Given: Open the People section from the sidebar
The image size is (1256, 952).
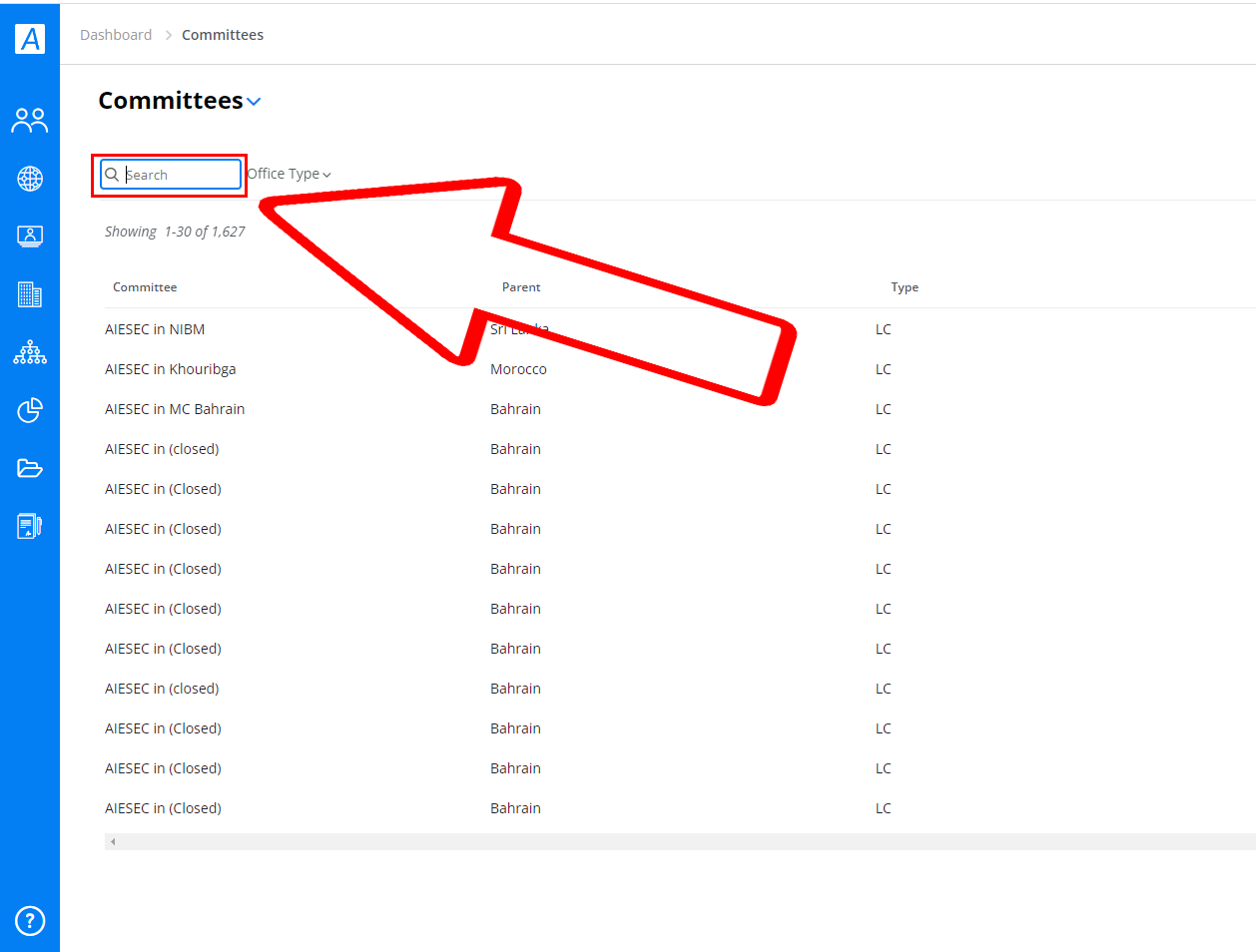Looking at the screenshot, I should point(30,121).
